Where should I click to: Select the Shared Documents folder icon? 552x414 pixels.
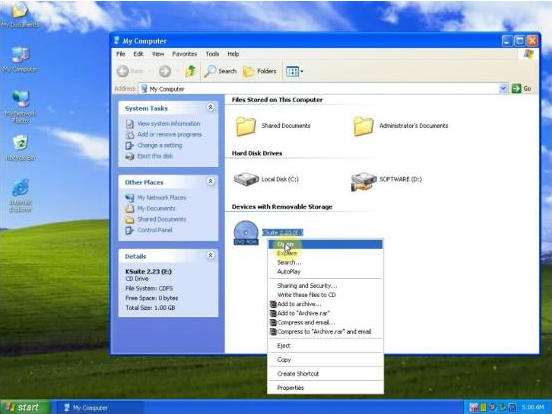(x=245, y=126)
